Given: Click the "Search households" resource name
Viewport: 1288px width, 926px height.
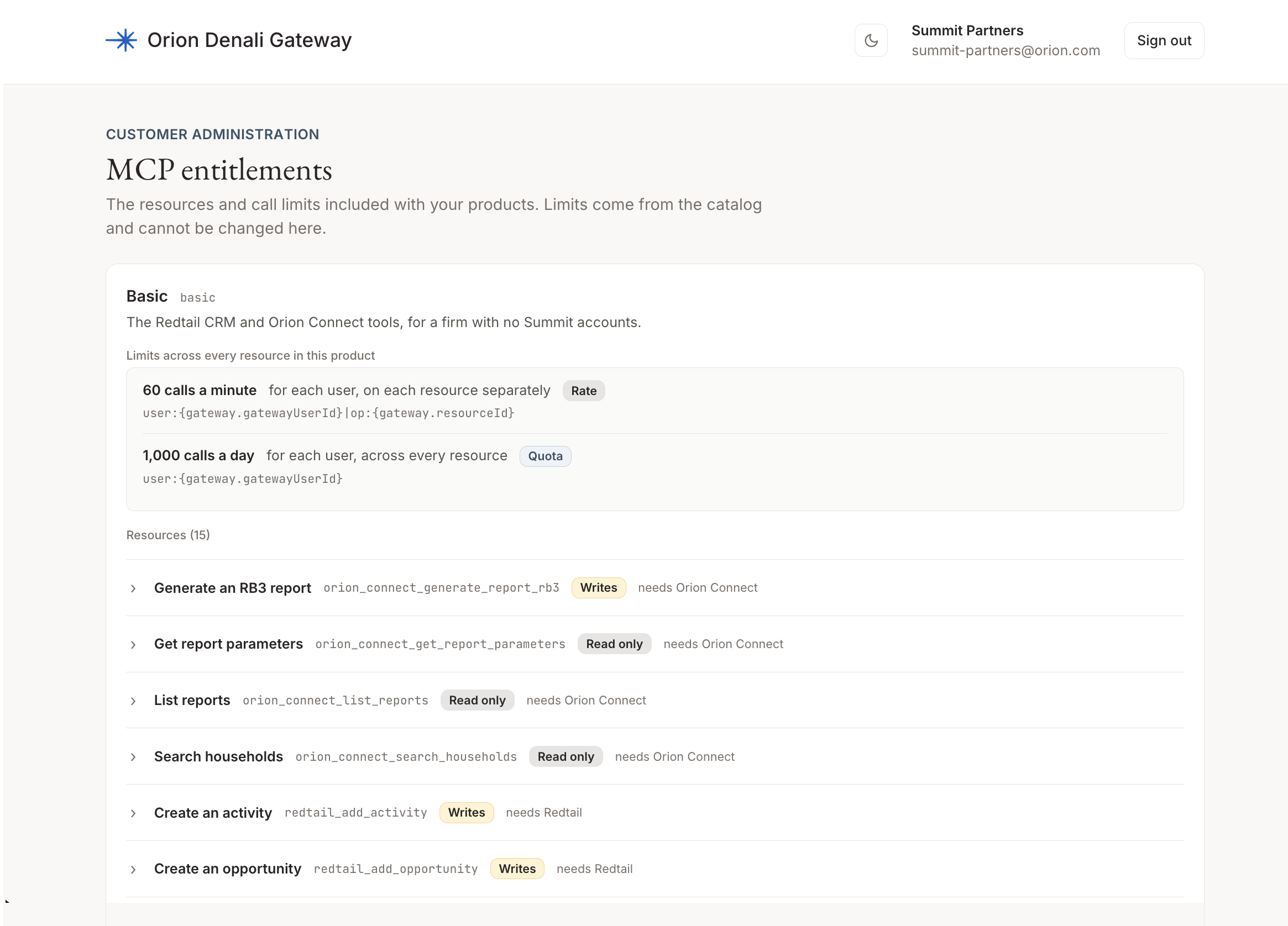Looking at the screenshot, I should [218, 756].
